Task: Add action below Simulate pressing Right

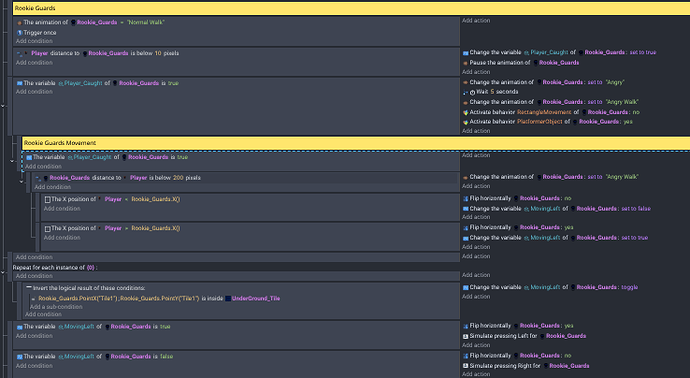Action: coord(476,374)
